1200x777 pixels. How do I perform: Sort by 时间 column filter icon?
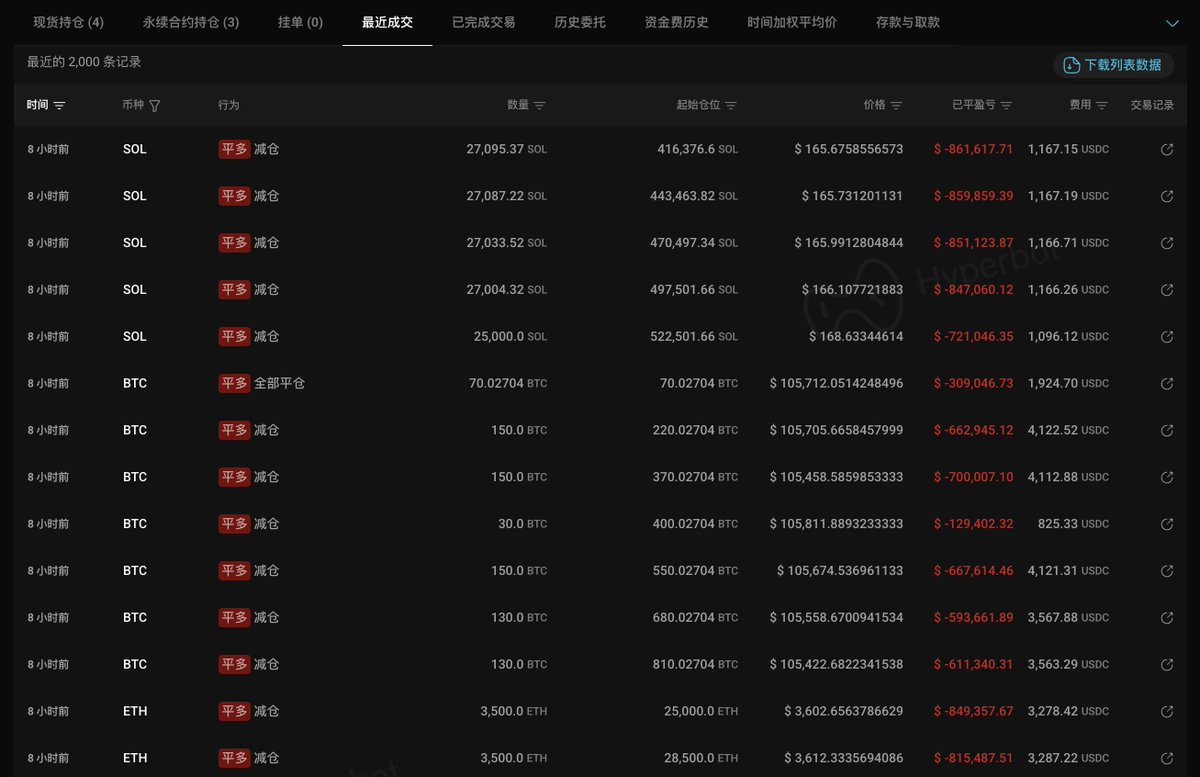tap(59, 105)
